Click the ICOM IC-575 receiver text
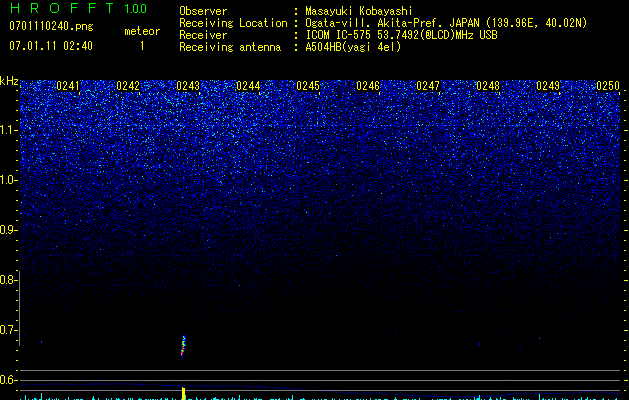This screenshot has height=400, width=629. (401, 35)
